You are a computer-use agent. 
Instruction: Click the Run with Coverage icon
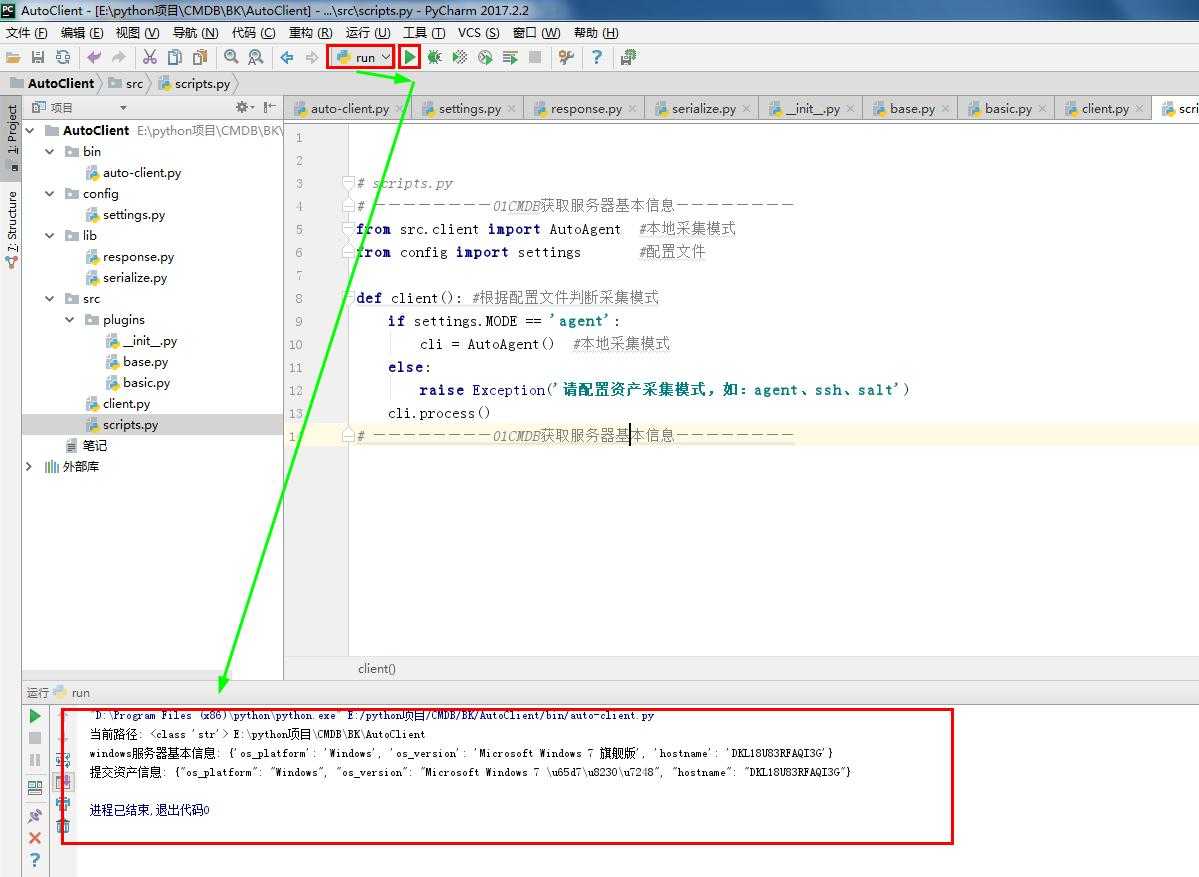click(x=460, y=57)
